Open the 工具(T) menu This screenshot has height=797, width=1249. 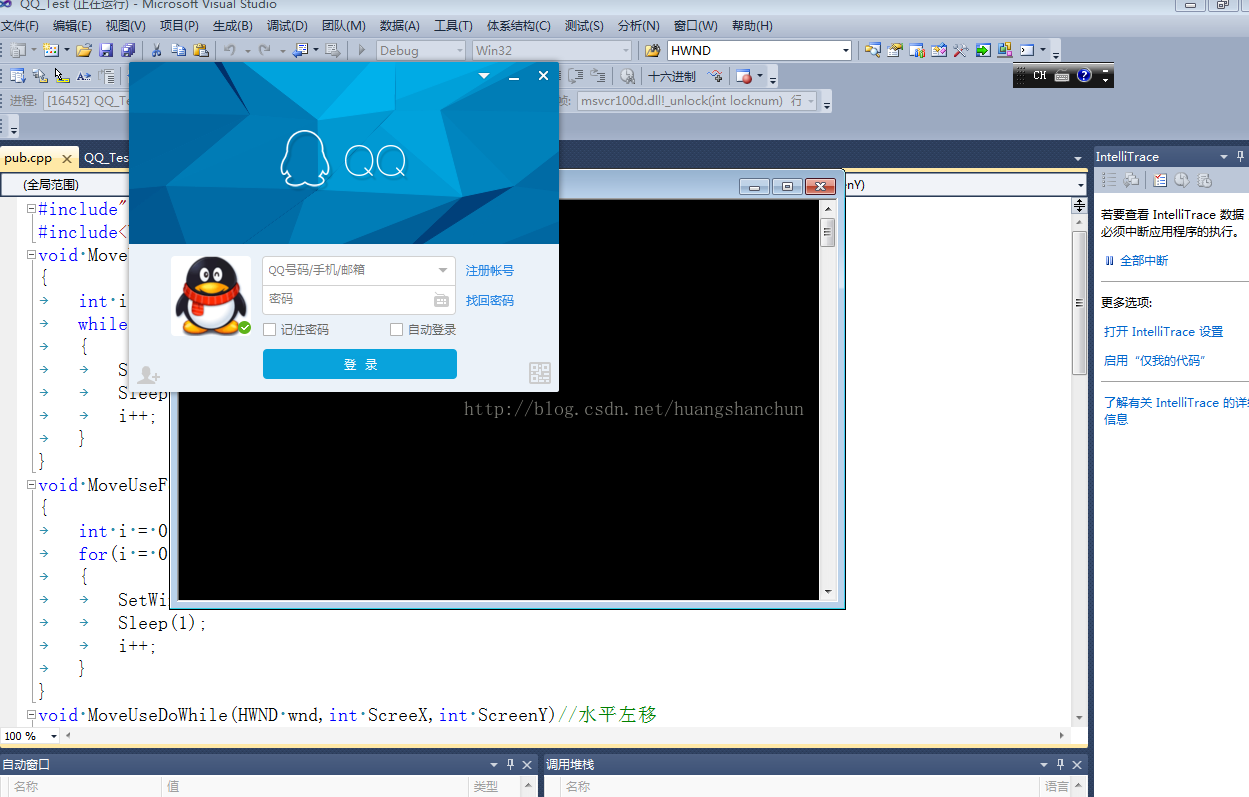click(453, 25)
